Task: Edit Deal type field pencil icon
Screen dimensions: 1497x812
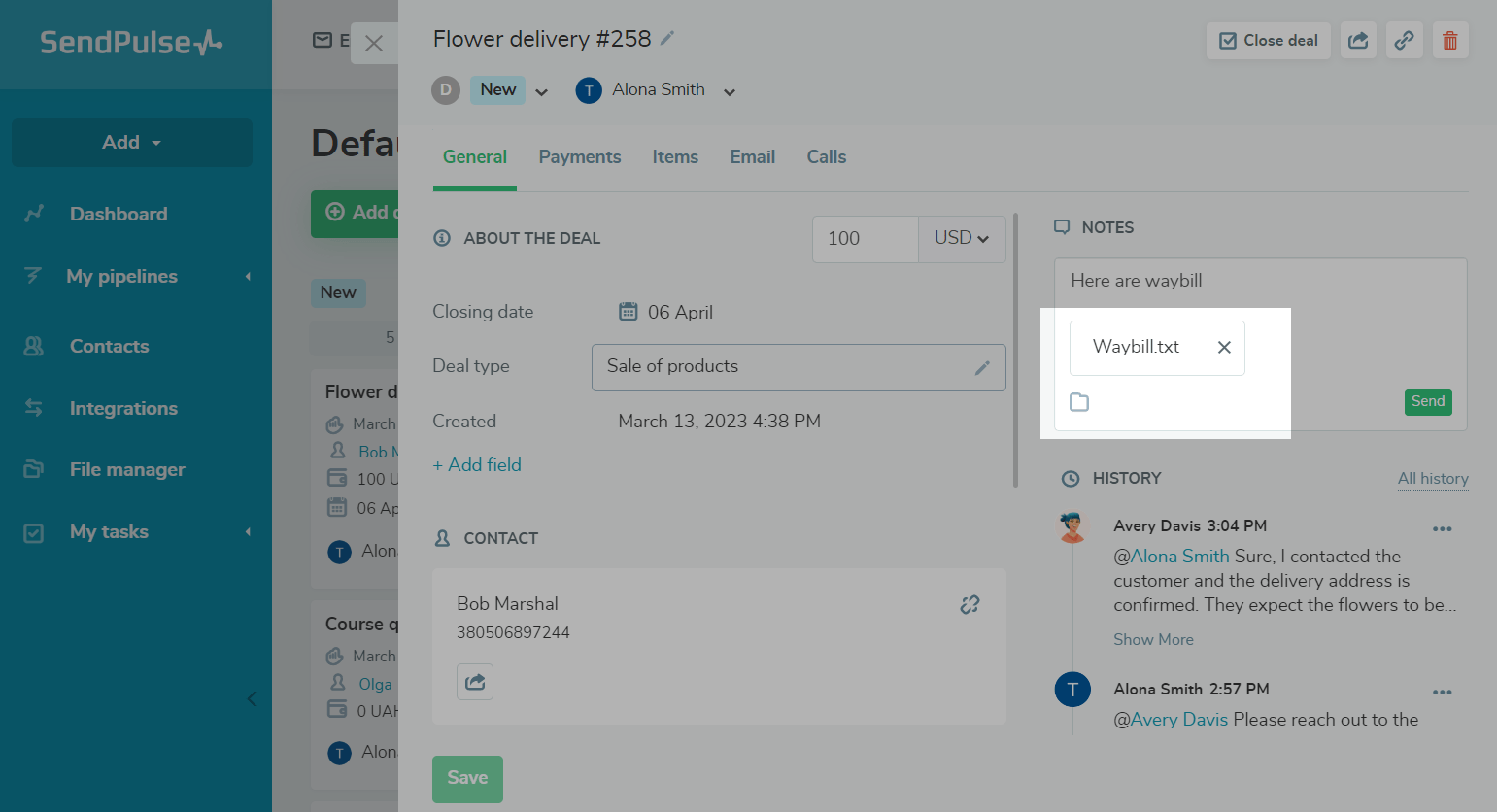Action: pos(982,367)
